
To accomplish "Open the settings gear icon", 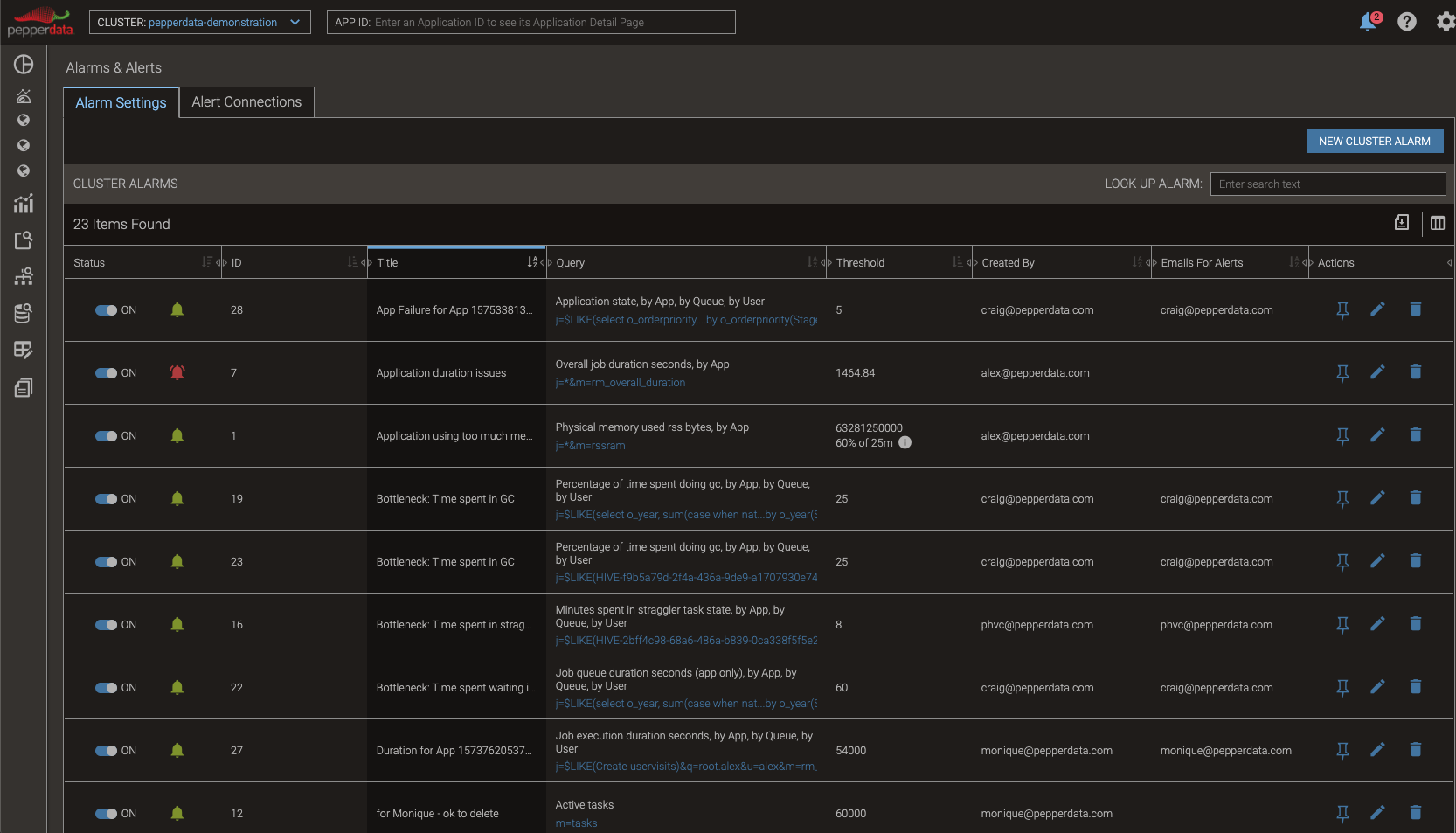I will tap(1446, 22).
